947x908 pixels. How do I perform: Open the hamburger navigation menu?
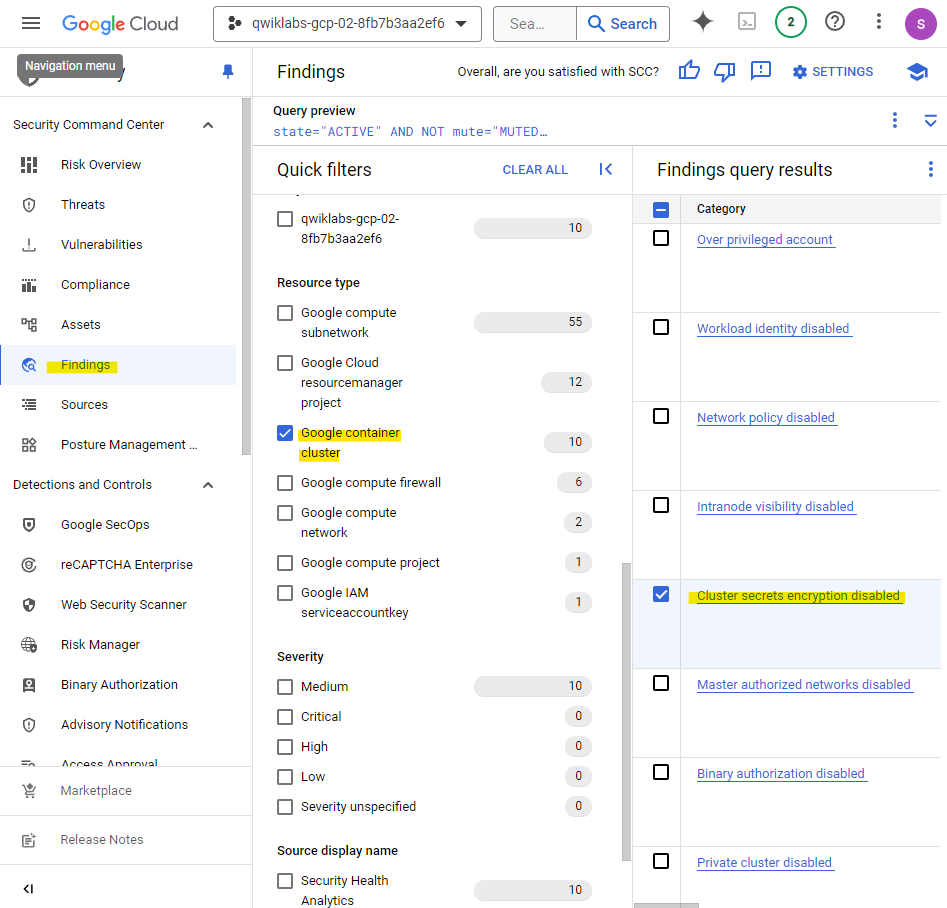pos(31,24)
